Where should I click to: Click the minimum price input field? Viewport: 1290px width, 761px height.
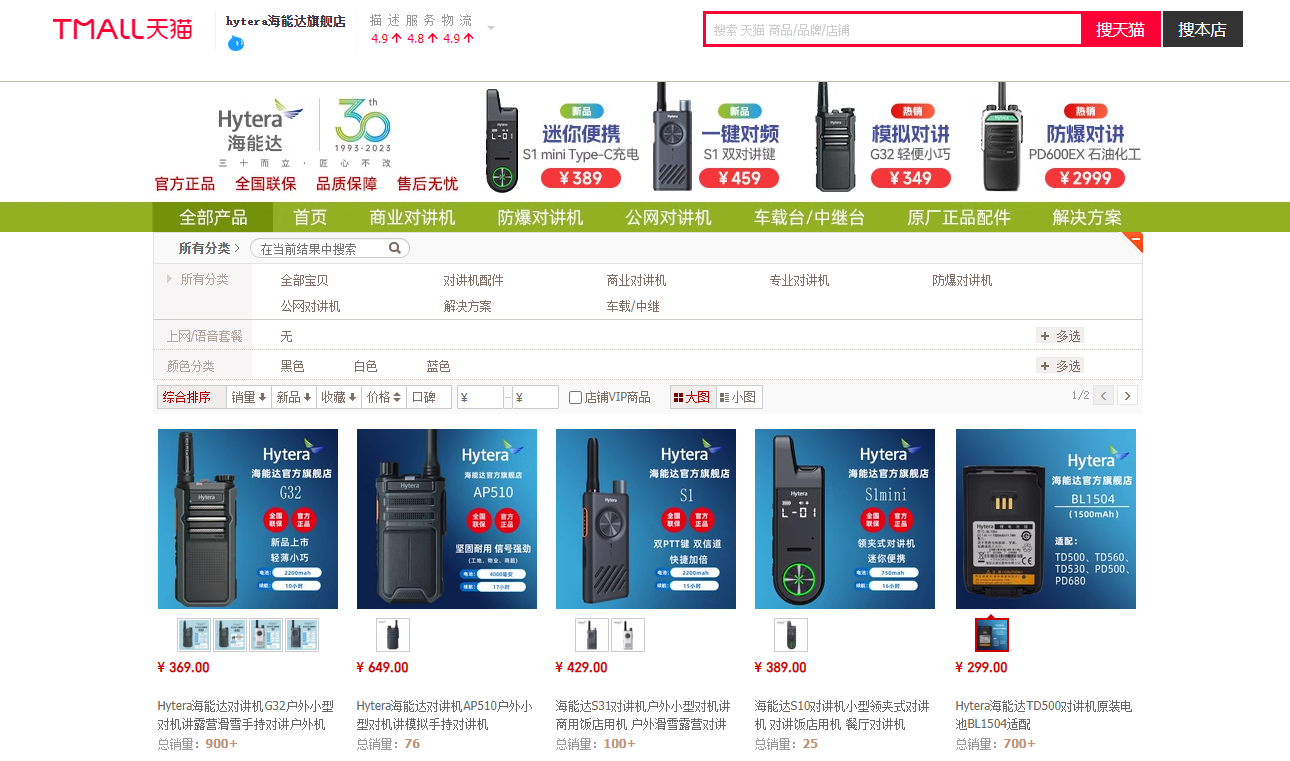pyautogui.click(x=480, y=397)
